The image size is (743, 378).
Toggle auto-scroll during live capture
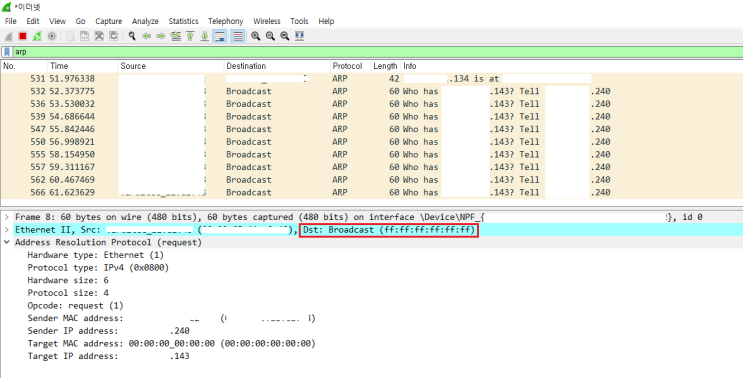(x=219, y=36)
